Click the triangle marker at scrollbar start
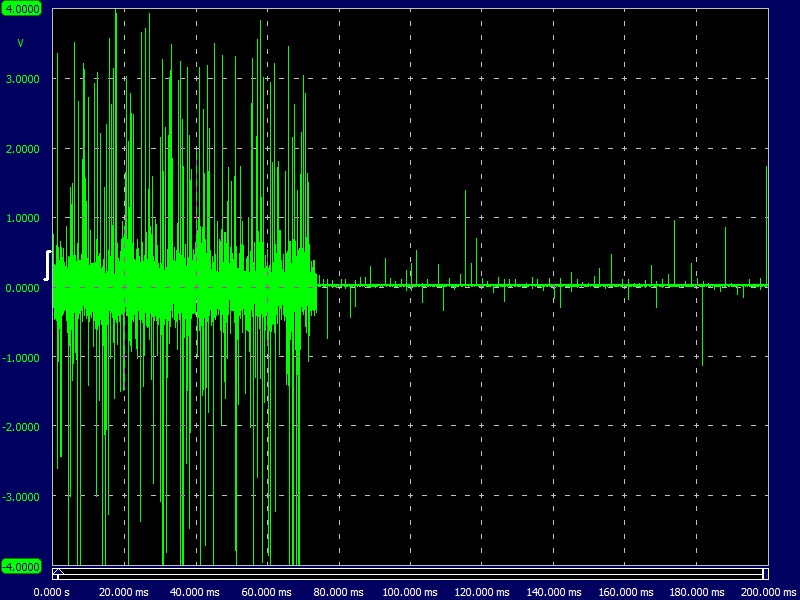 tap(59, 571)
